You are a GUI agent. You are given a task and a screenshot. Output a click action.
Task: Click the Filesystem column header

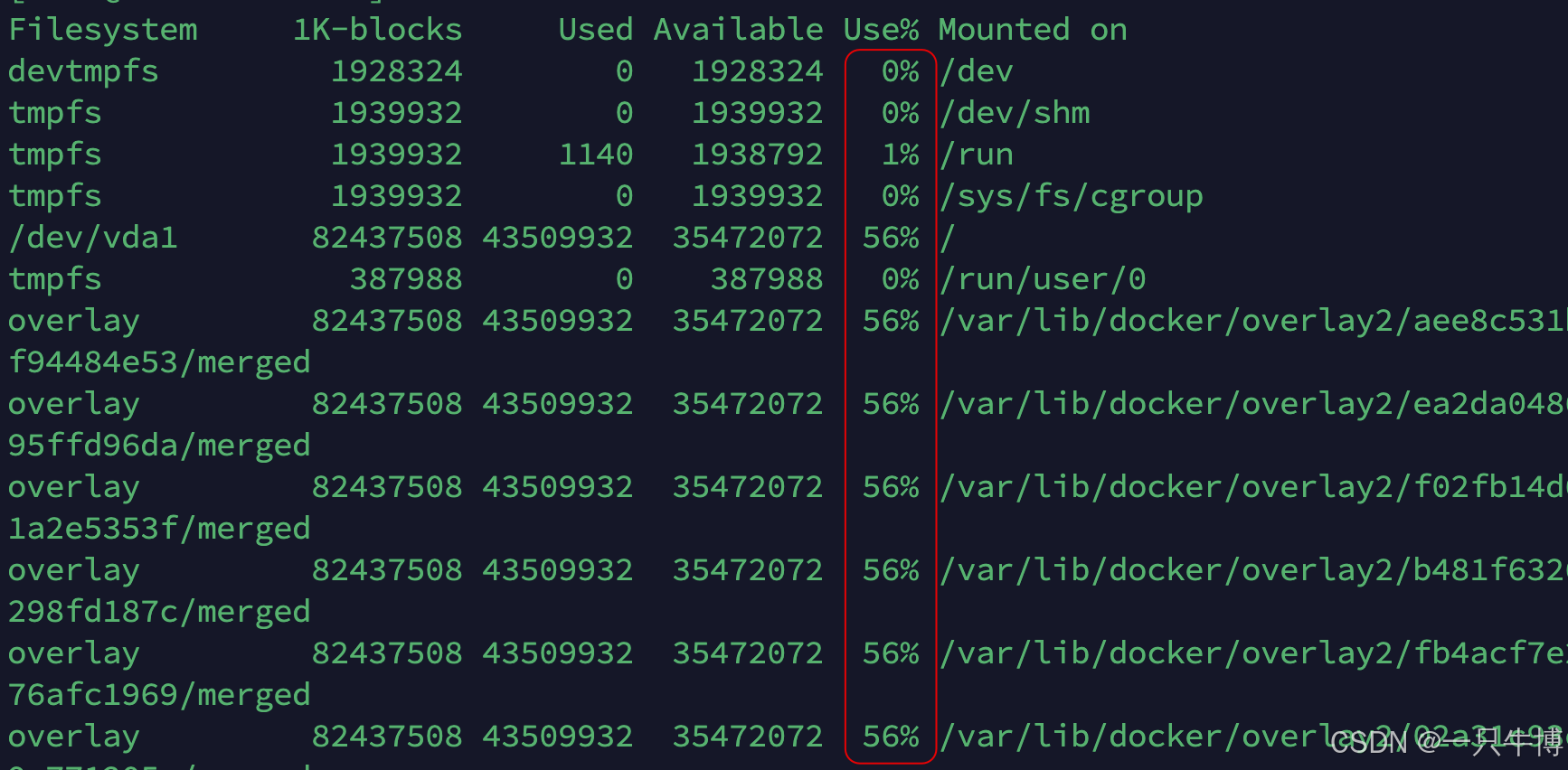click(102, 30)
